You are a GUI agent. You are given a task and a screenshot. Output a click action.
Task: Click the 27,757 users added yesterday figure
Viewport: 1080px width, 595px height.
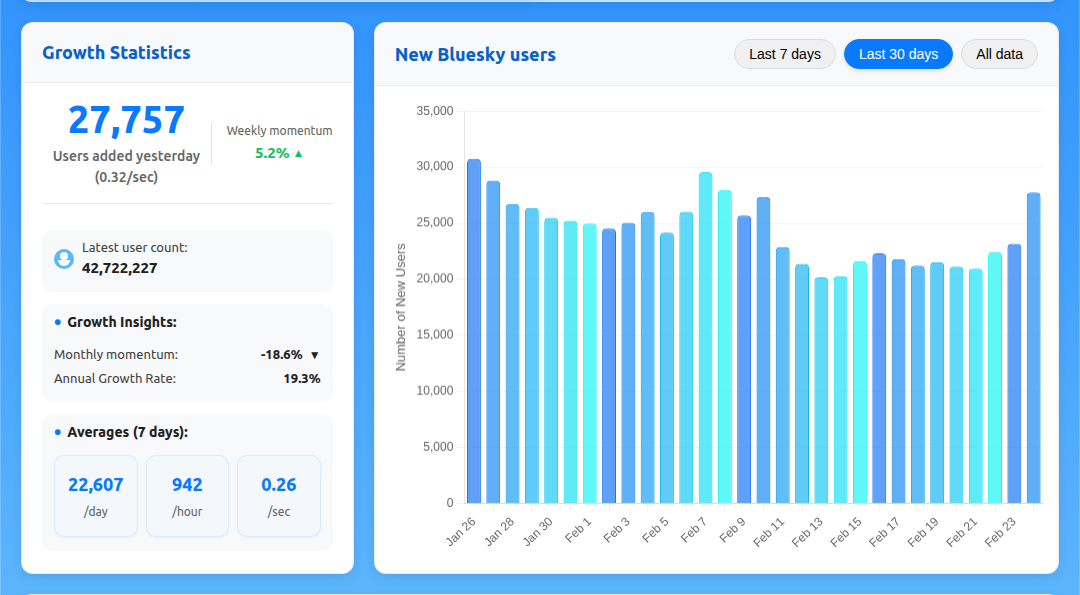126,120
